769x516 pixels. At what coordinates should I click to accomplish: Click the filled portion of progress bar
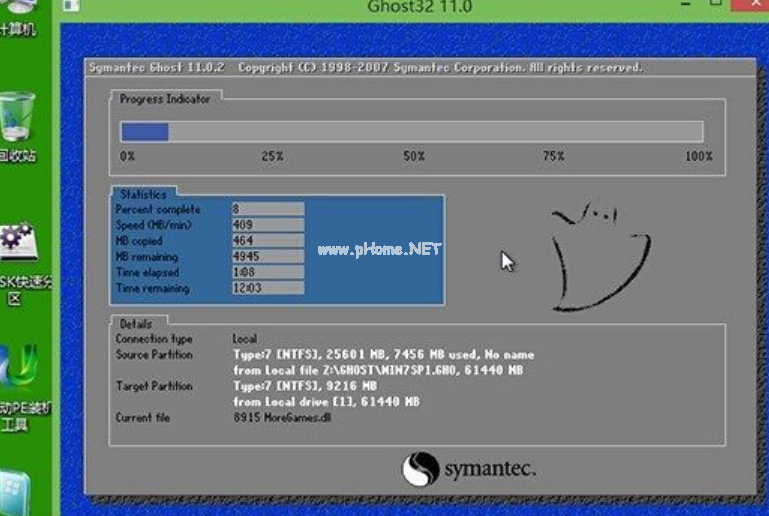(x=144, y=132)
